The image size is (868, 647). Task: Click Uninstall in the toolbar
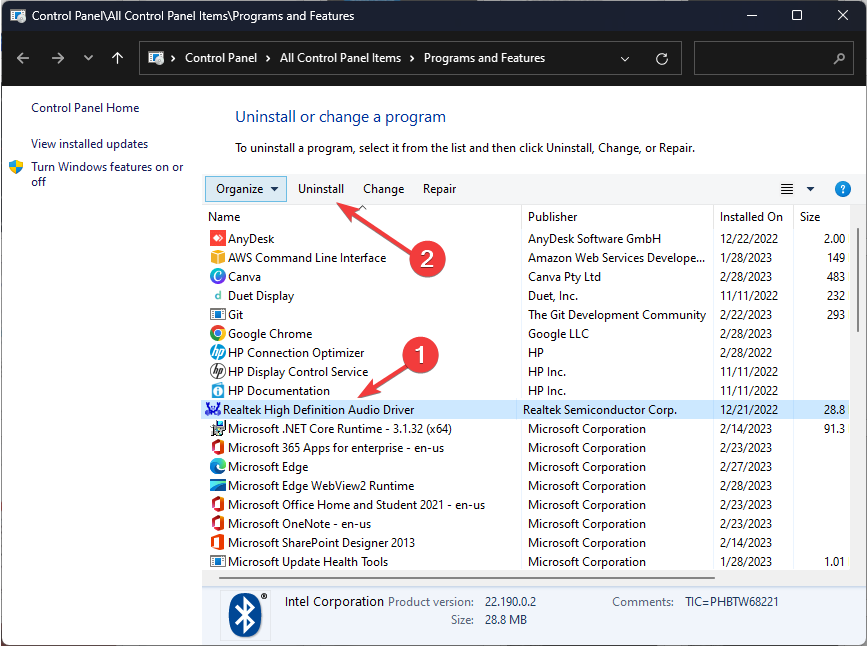pyautogui.click(x=321, y=189)
